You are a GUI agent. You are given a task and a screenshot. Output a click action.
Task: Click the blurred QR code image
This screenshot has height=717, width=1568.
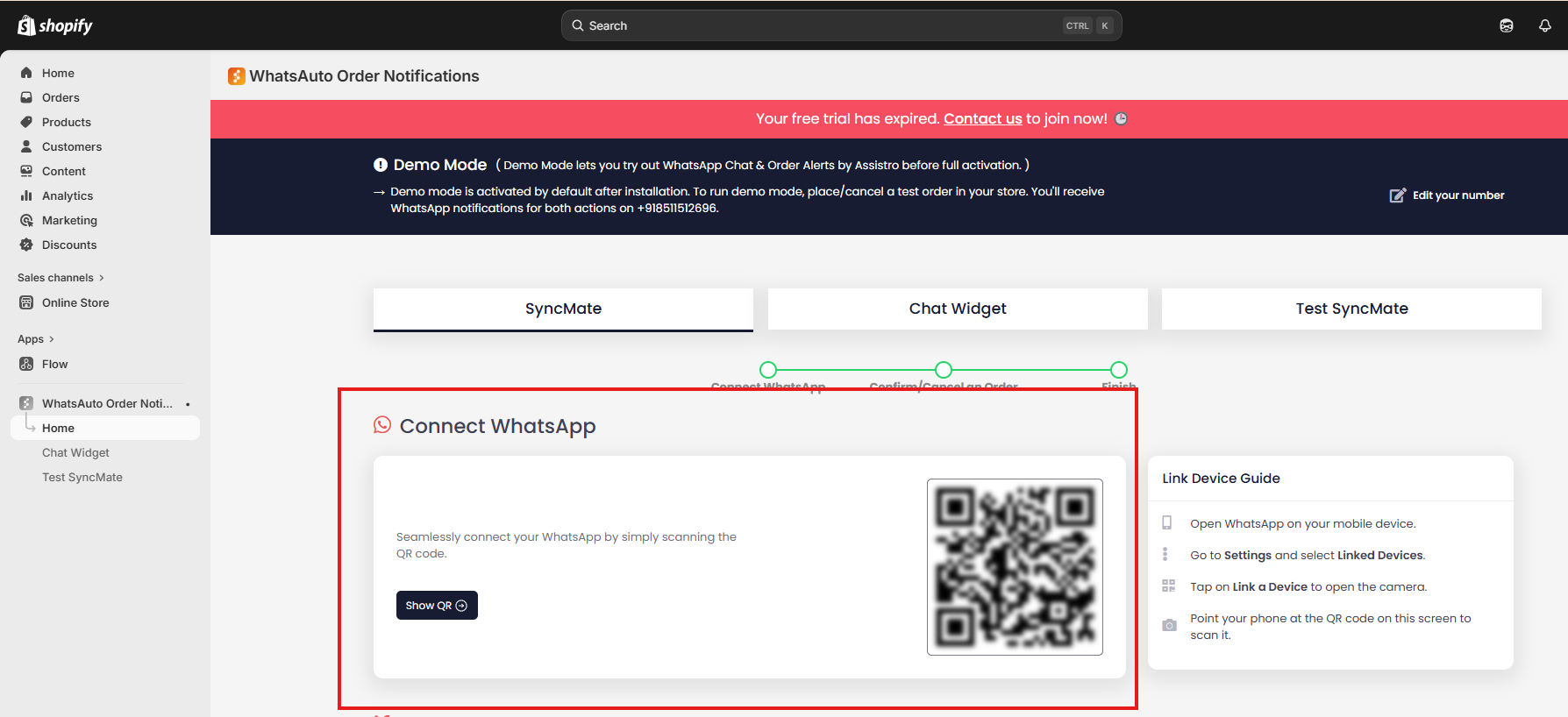pyautogui.click(x=1015, y=566)
